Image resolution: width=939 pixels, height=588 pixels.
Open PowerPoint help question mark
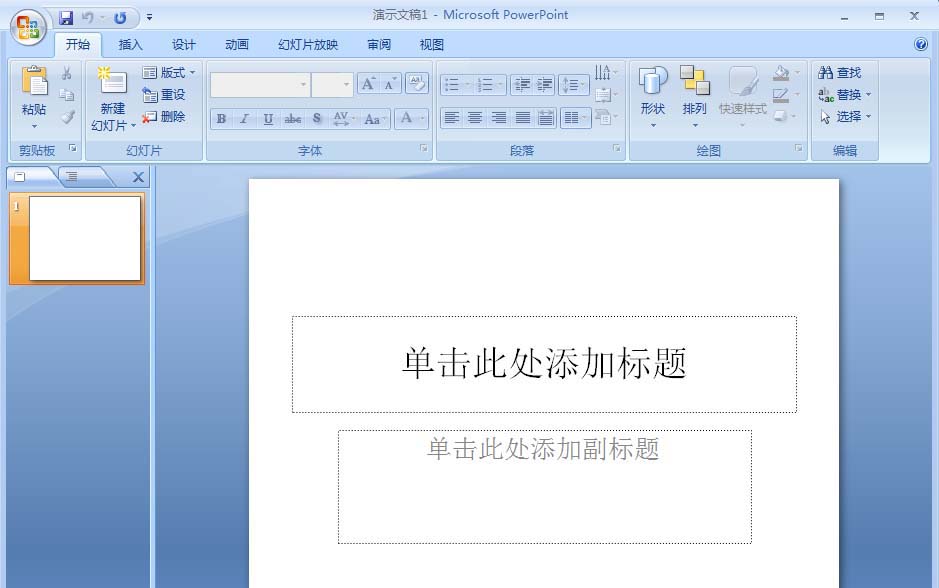[x=921, y=44]
